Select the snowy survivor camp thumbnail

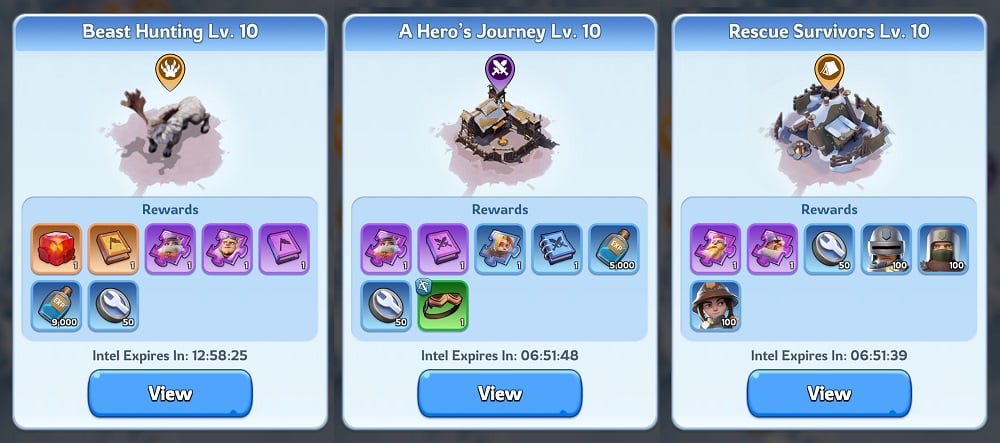[x=830, y=133]
